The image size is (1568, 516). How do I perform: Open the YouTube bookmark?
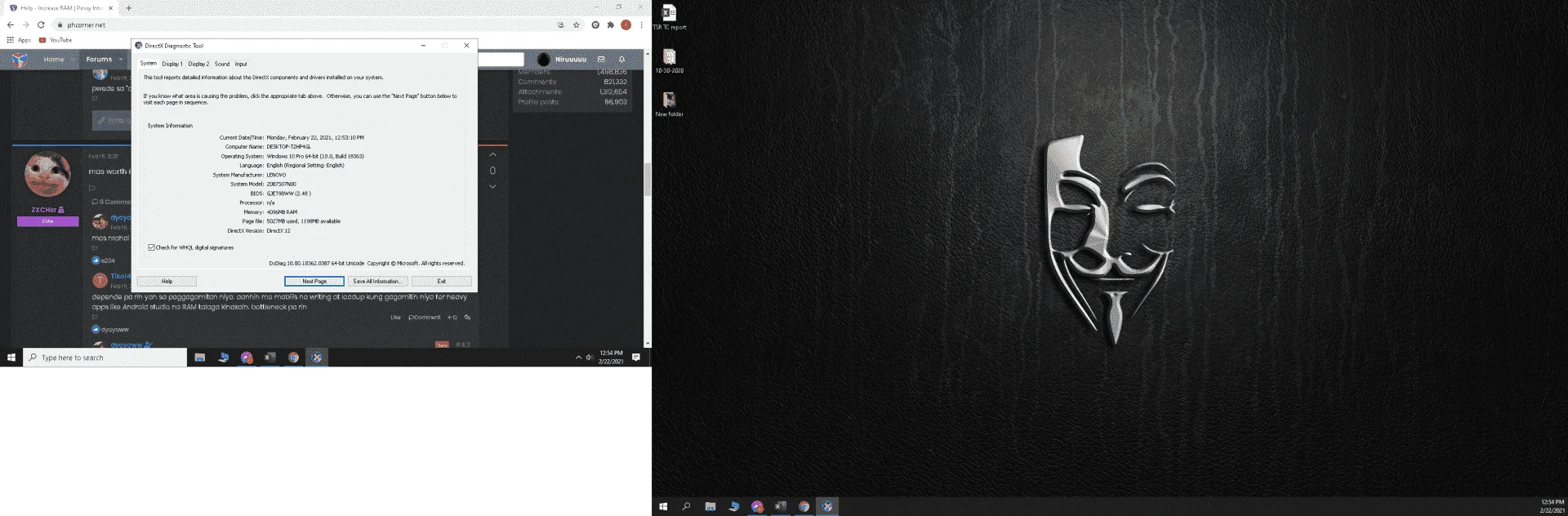coord(56,40)
